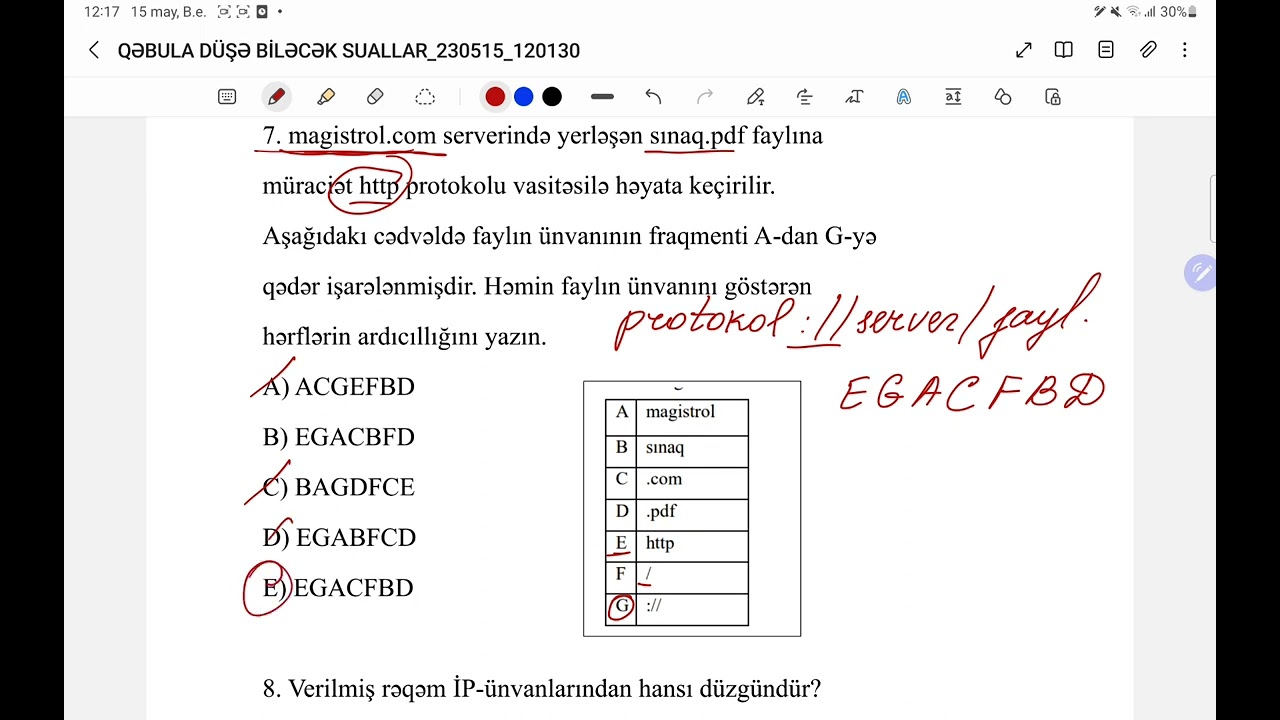Screen dimensions: 1280x720
Task: Click the battery 30% status indicator
Action: 1176,12
